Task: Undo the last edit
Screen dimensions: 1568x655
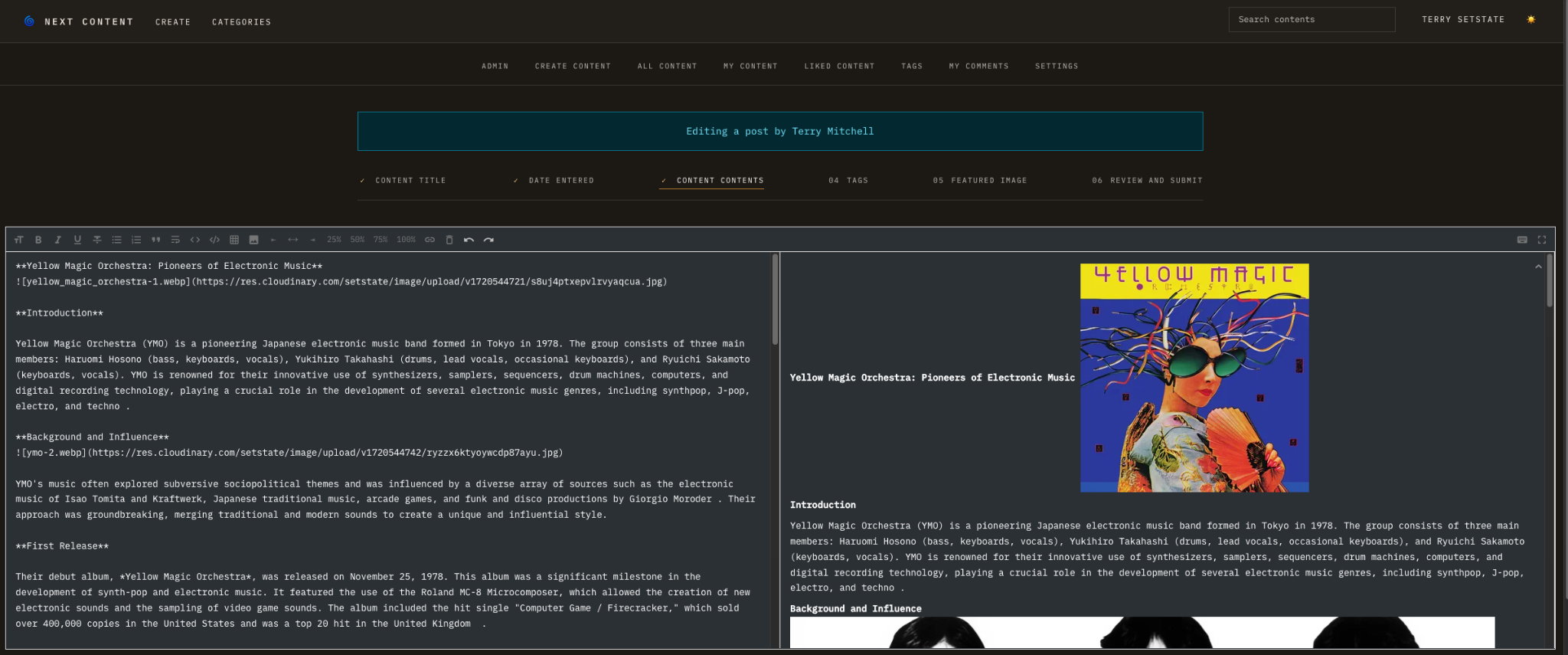Action: point(469,240)
